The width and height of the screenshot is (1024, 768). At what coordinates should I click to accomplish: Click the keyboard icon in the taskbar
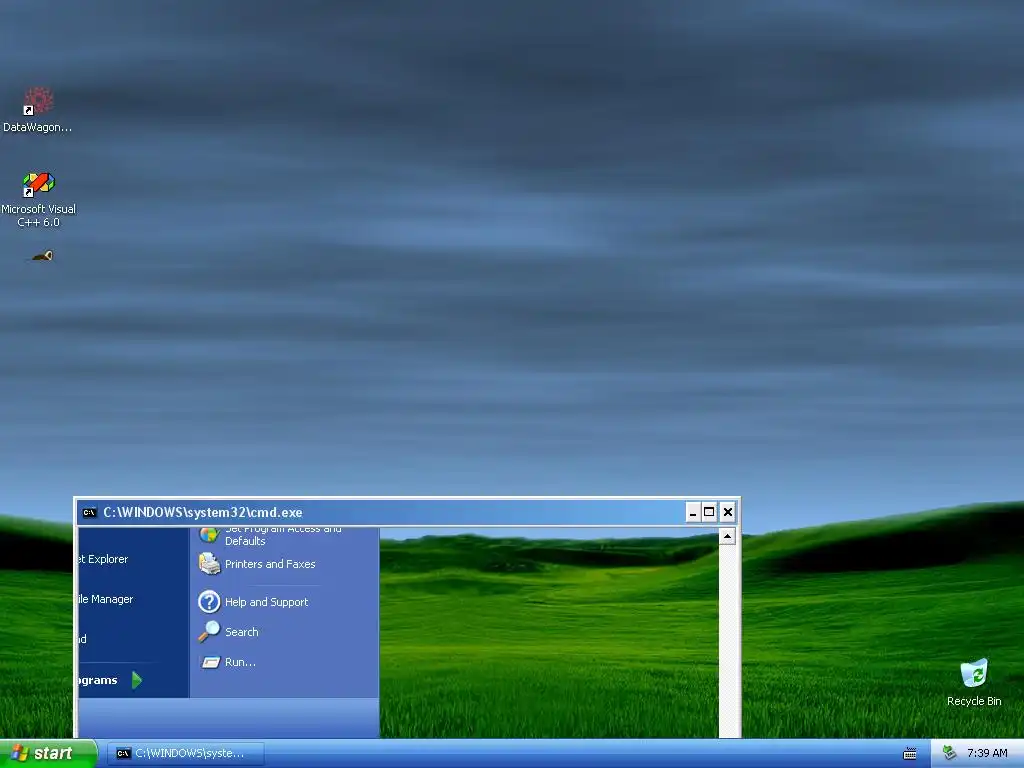pyautogui.click(x=910, y=754)
